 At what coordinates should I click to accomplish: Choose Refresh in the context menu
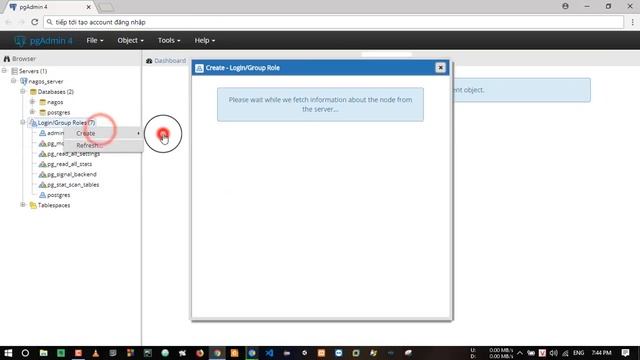(x=103, y=145)
